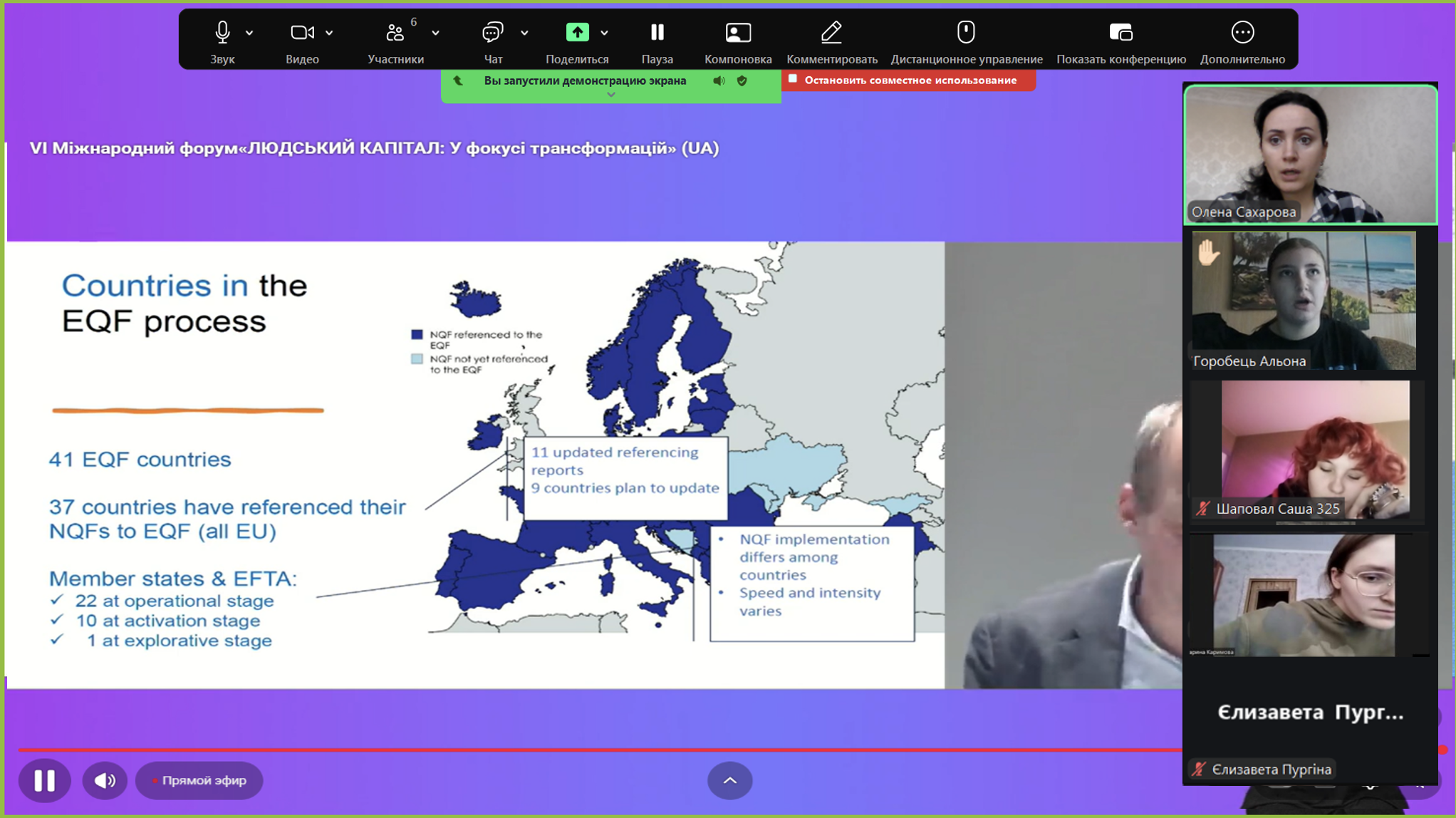Click the Комментировать pencil icon
This screenshot has height=818, width=1456.
(831, 33)
